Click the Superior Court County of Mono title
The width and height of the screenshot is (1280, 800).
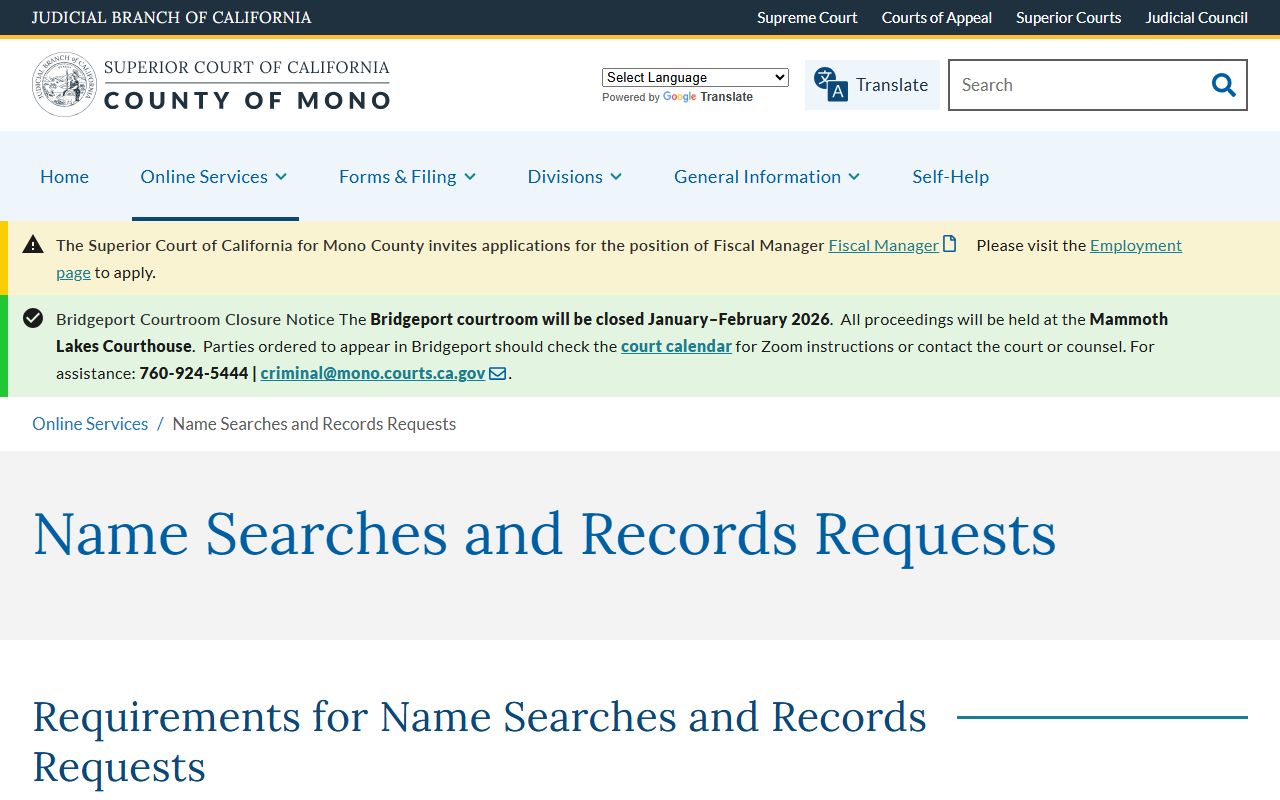[247, 85]
